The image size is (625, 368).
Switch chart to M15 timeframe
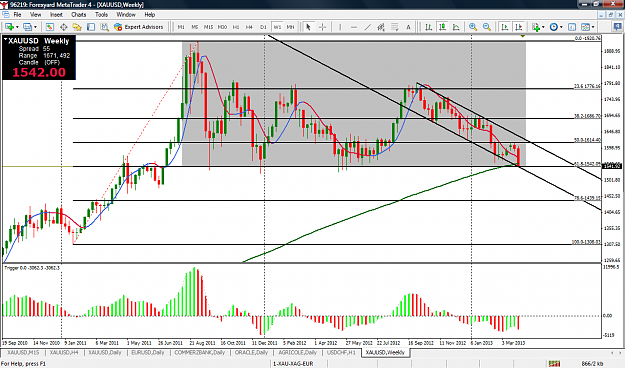tap(208, 27)
